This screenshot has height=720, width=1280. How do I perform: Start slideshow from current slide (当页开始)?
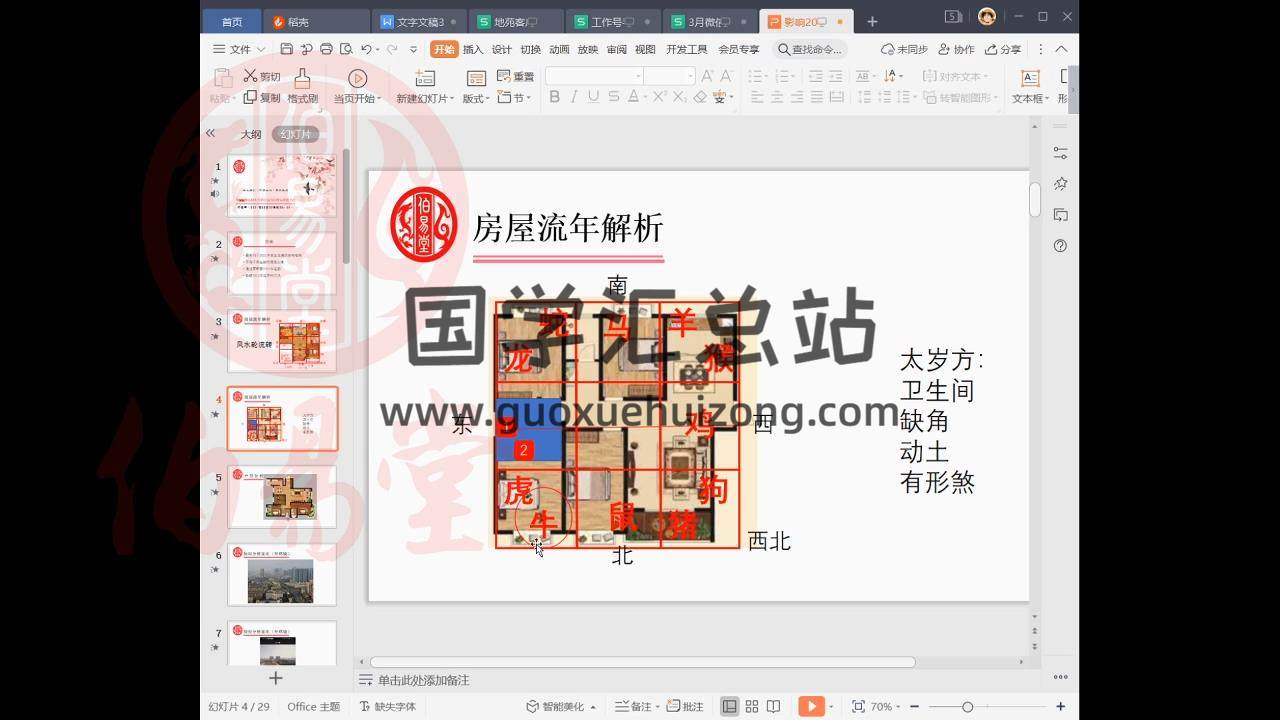(357, 79)
